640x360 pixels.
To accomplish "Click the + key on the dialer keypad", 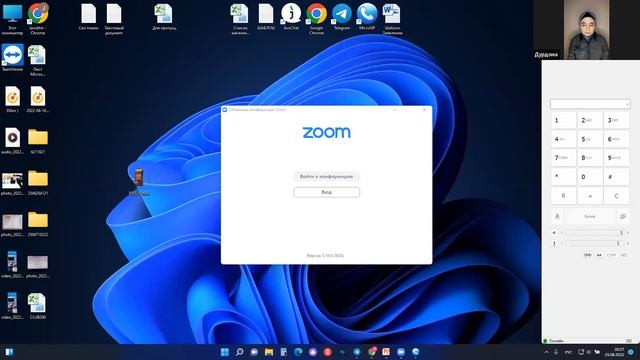I will 590,196.
